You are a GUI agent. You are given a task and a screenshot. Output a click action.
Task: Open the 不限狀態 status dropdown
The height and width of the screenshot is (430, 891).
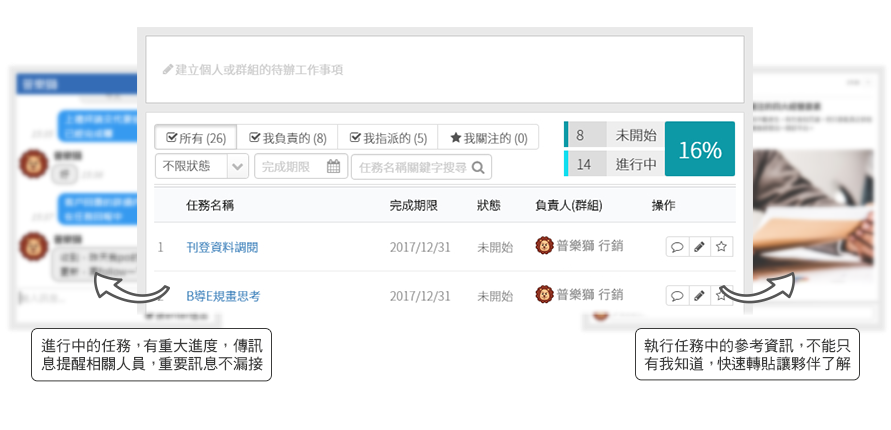coord(202,166)
